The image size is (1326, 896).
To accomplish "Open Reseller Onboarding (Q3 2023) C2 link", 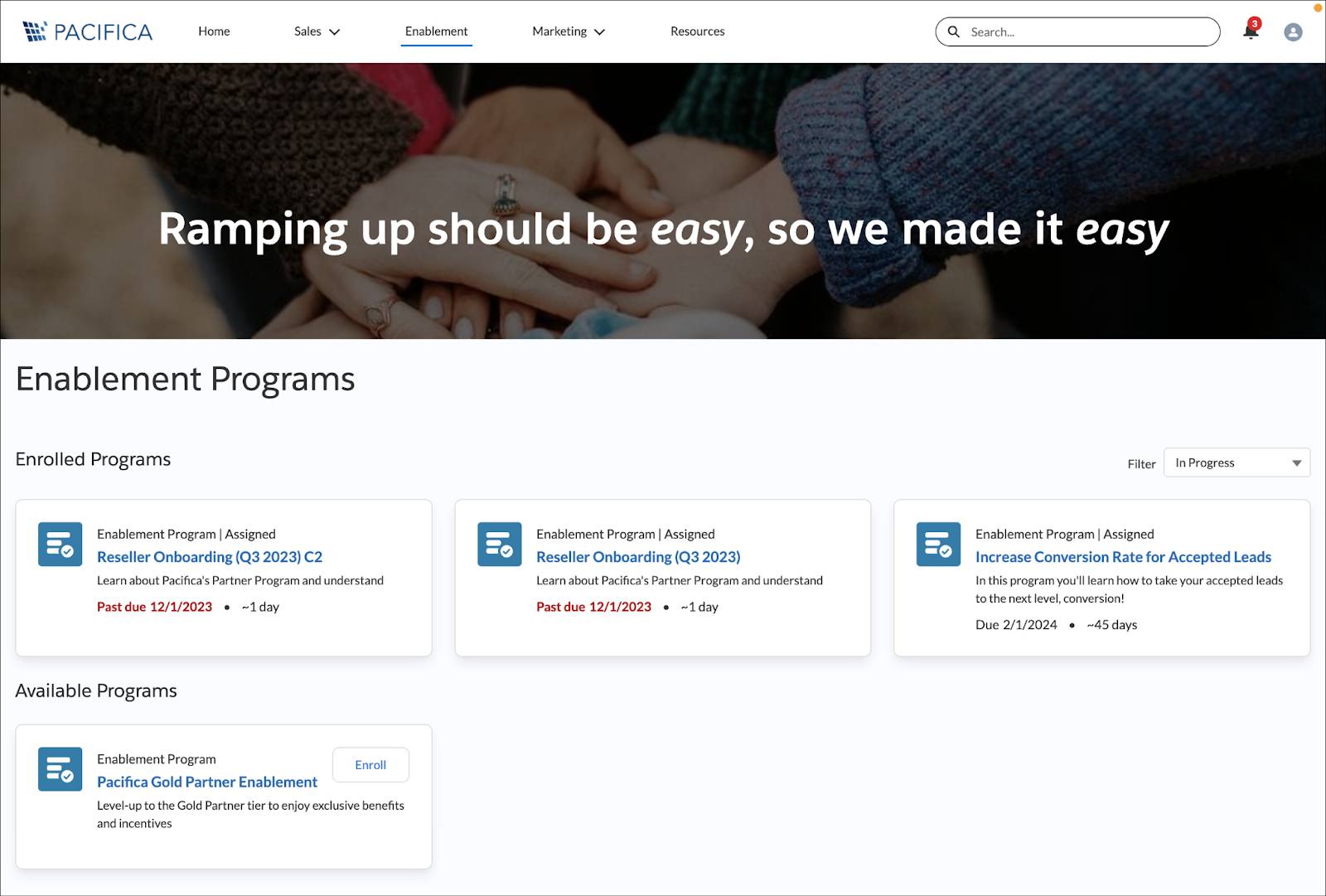I will [x=210, y=557].
